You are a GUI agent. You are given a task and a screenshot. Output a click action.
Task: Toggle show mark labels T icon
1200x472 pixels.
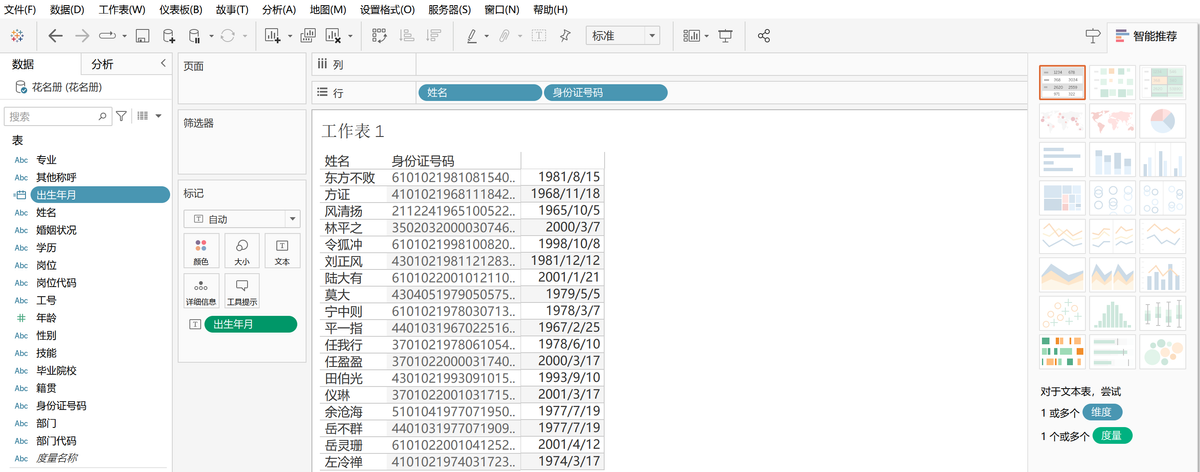(x=538, y=36)
